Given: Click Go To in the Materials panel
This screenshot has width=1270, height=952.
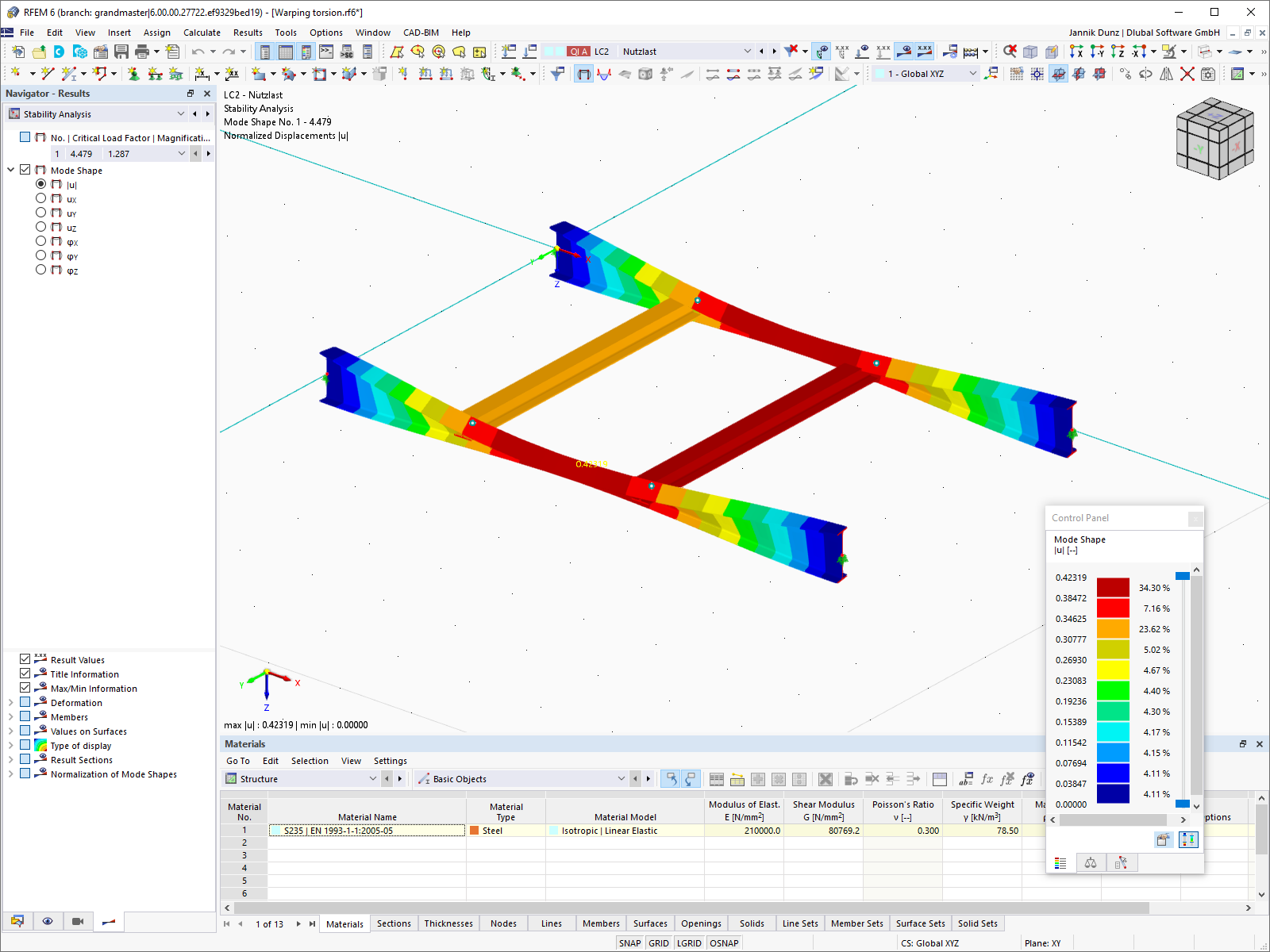Looking at the screenshot, I should [237, 761].
